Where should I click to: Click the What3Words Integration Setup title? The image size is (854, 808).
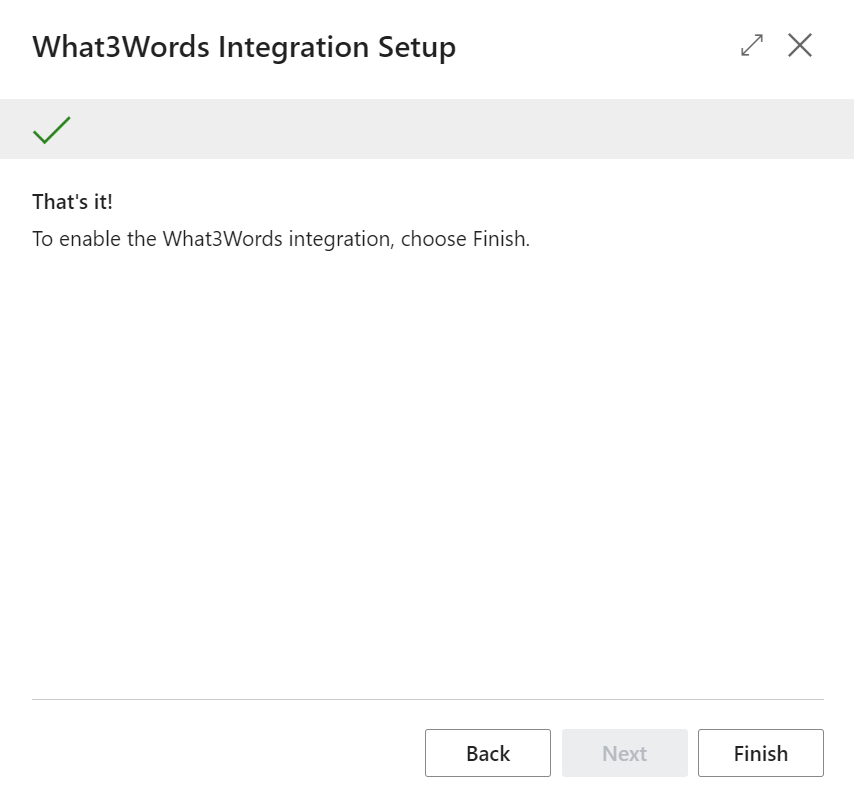click(244, 47)
